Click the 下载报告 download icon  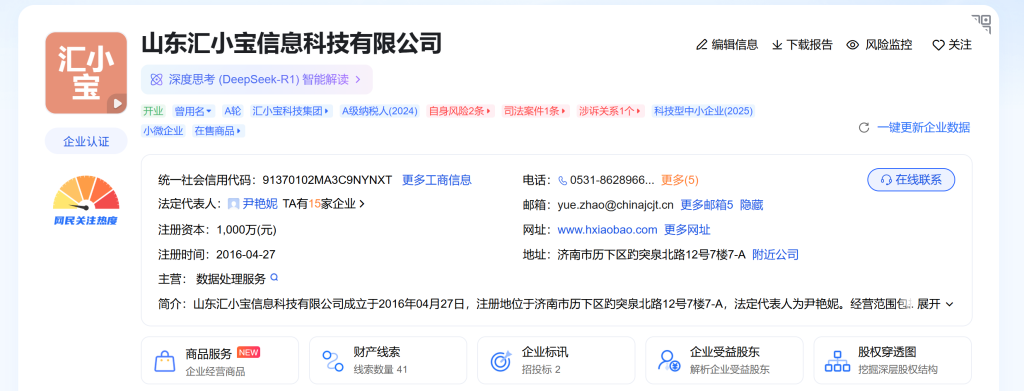777,45
